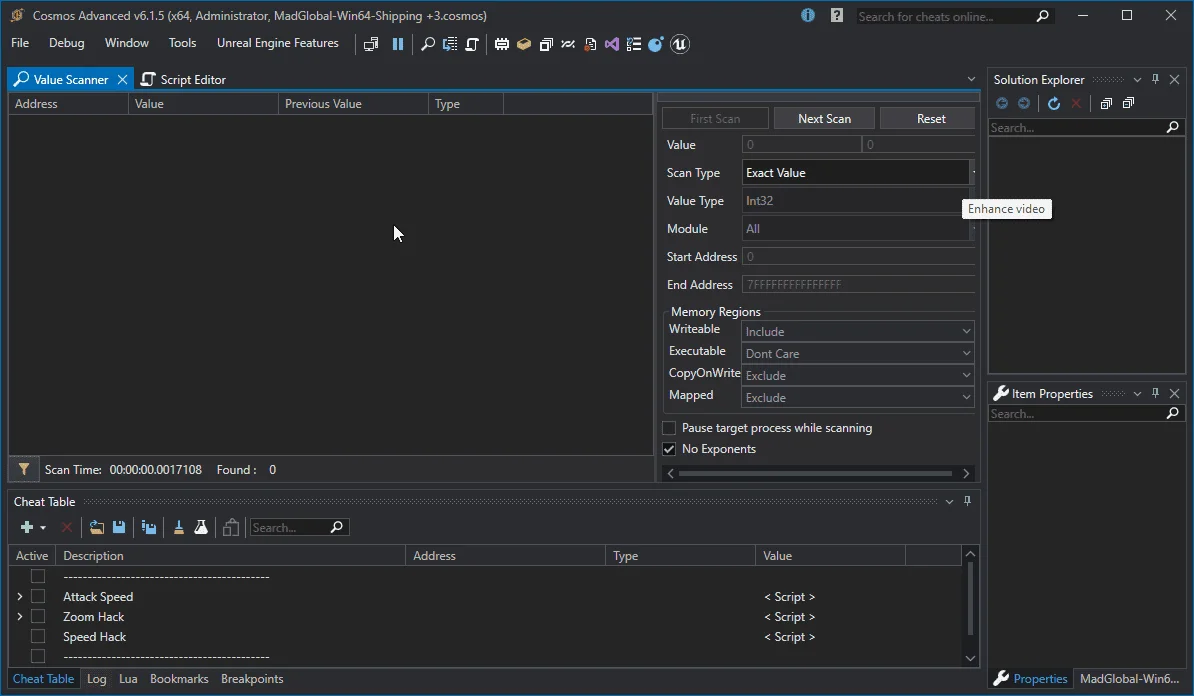Open the Writeable memory region dropdown

[x=857, y=331]
